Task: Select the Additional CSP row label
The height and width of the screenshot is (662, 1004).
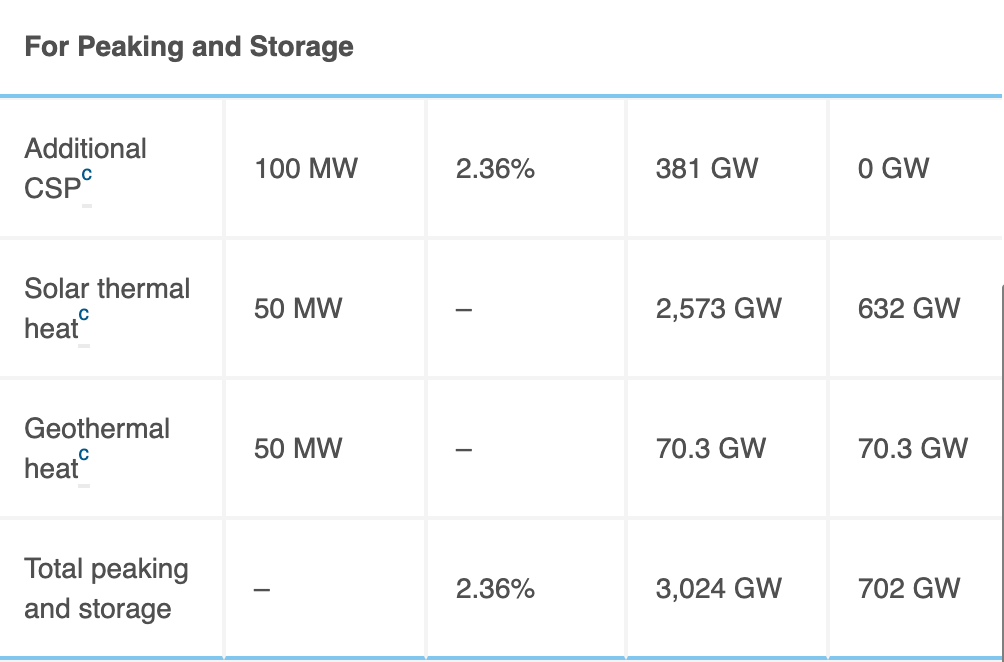Action: [x=85, y=168]
